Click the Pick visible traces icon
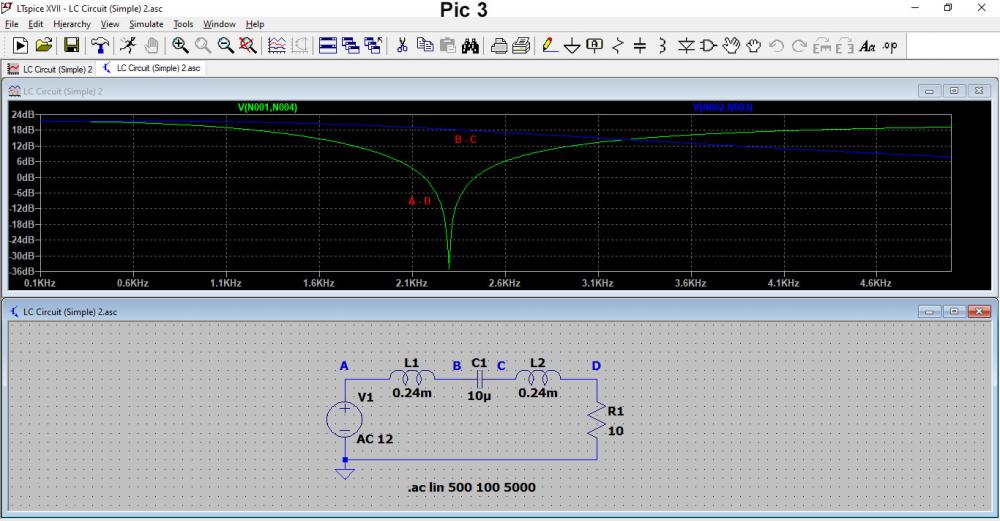 277,45
